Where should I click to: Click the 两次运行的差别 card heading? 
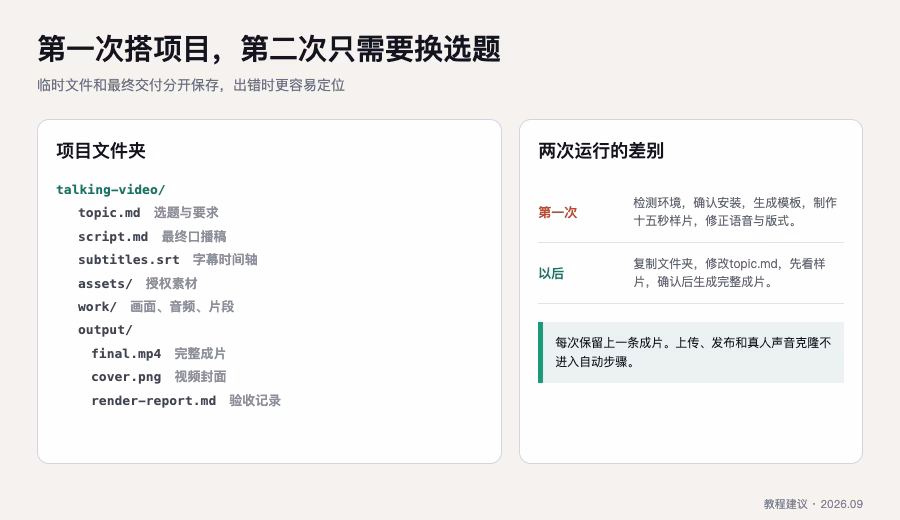(601, 151)
